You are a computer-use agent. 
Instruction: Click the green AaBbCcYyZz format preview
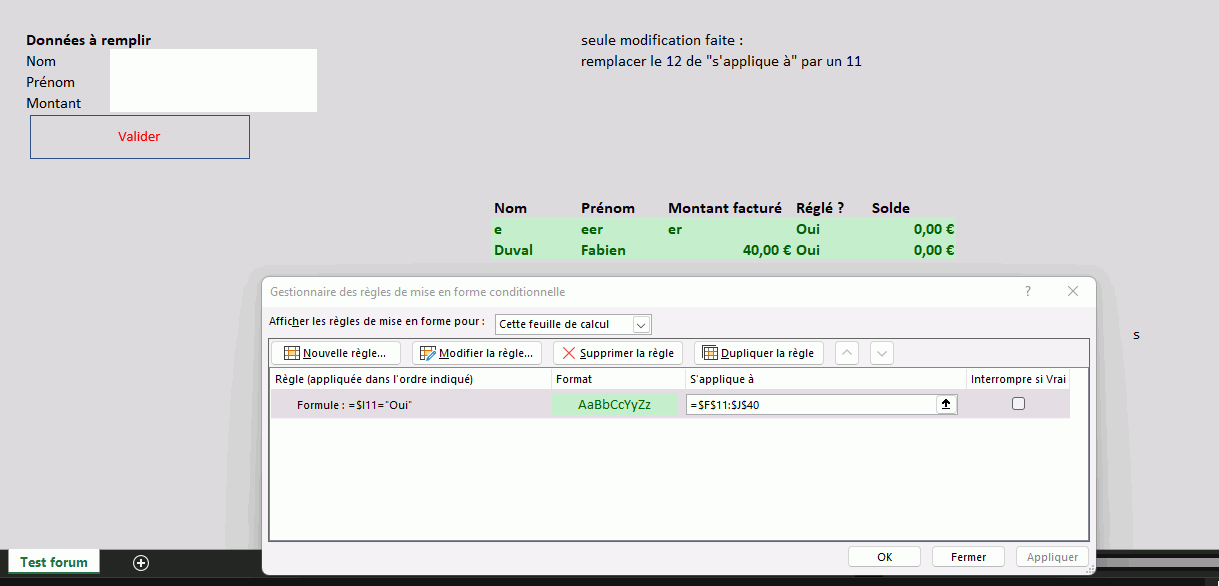(614, 405)
